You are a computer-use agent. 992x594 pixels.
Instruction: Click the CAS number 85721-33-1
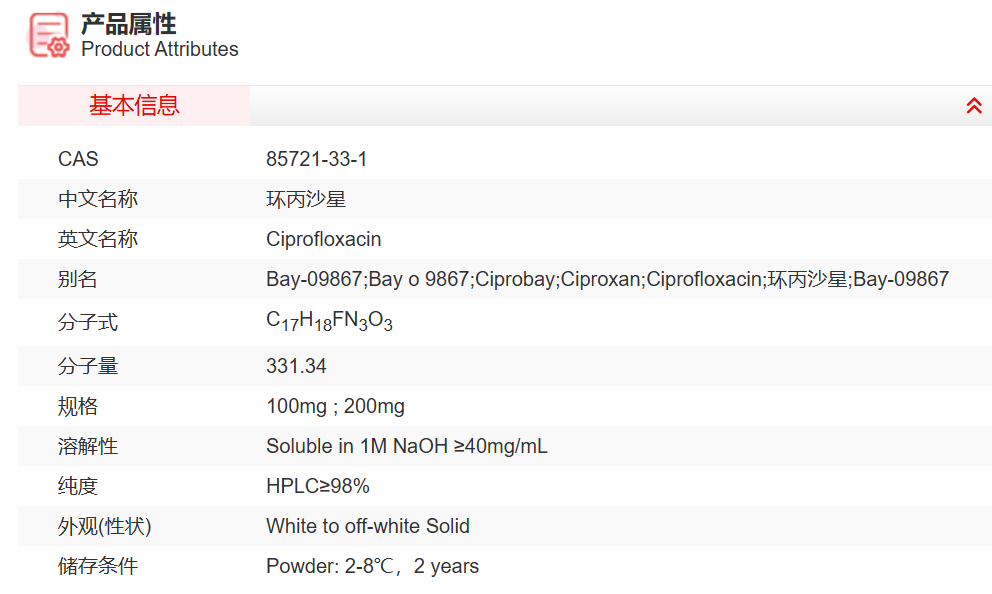[x=317, y=159]
